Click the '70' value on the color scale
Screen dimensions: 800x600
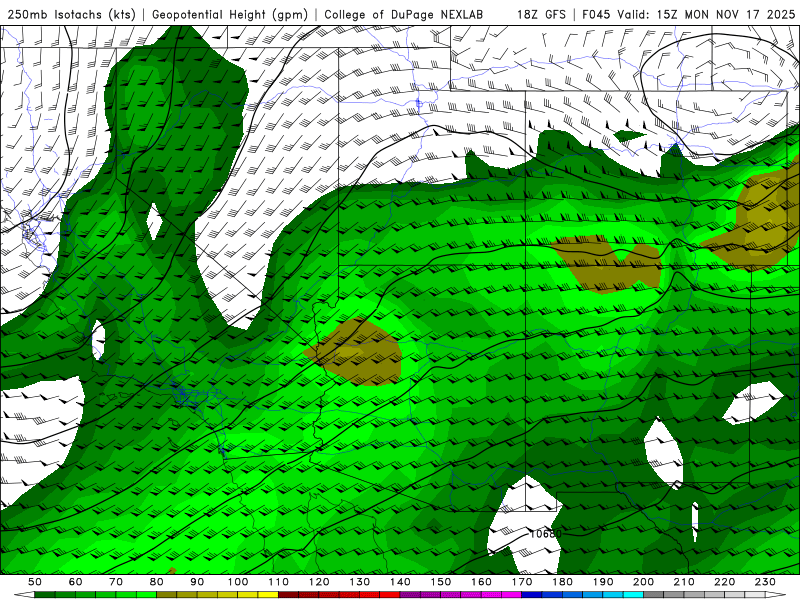(x=116, y=582)
